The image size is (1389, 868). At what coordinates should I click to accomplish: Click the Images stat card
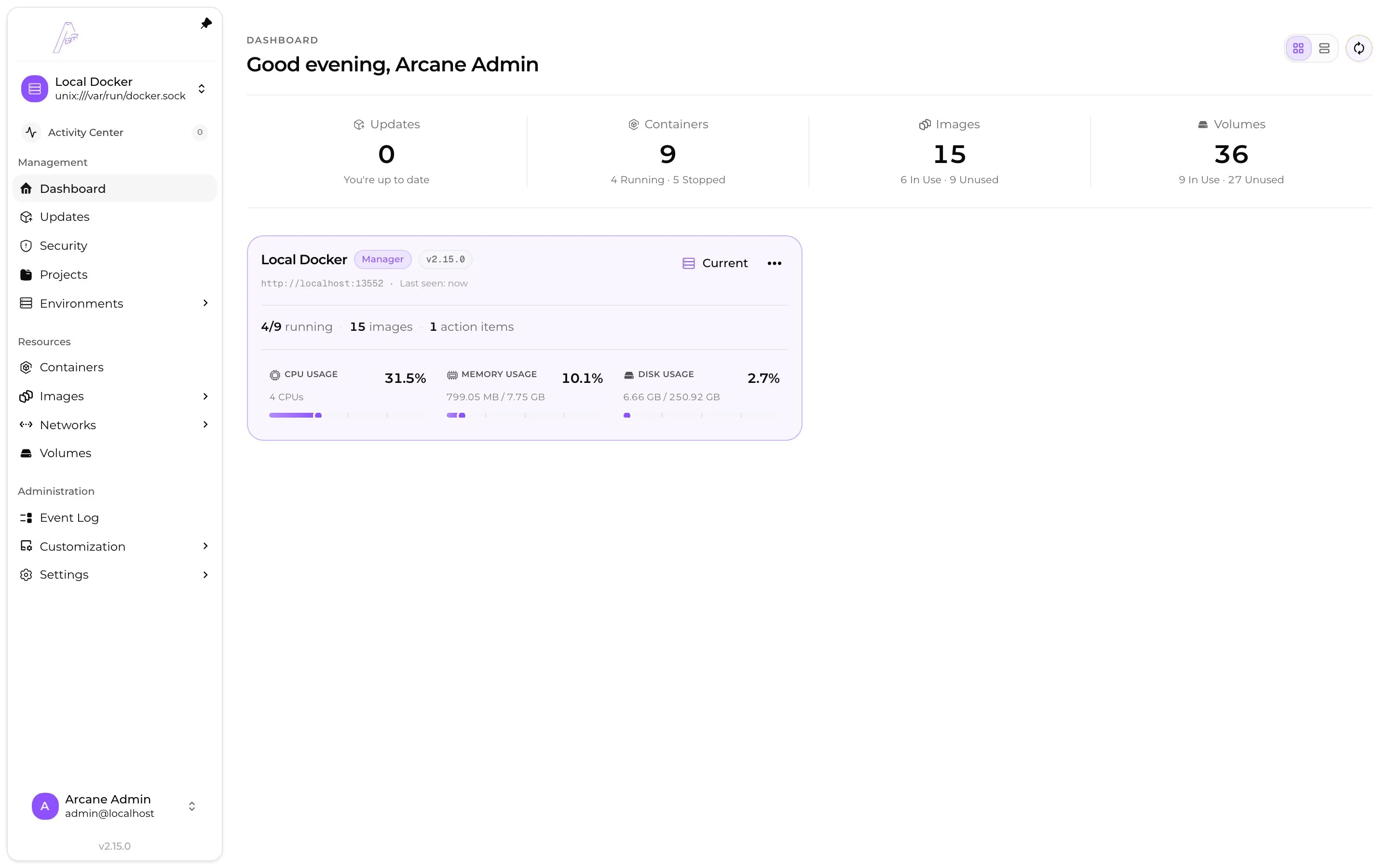coord(949,151)
